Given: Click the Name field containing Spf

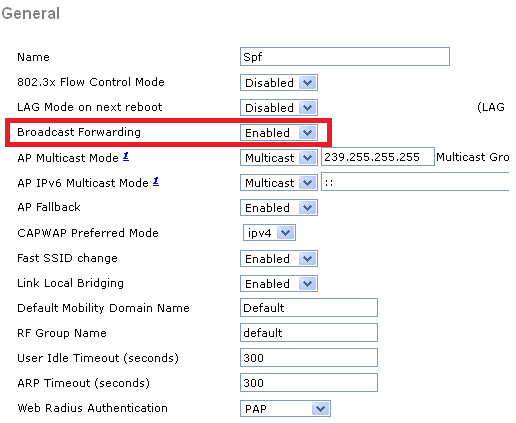Looking at the screenshot, I should coord(345,57).
